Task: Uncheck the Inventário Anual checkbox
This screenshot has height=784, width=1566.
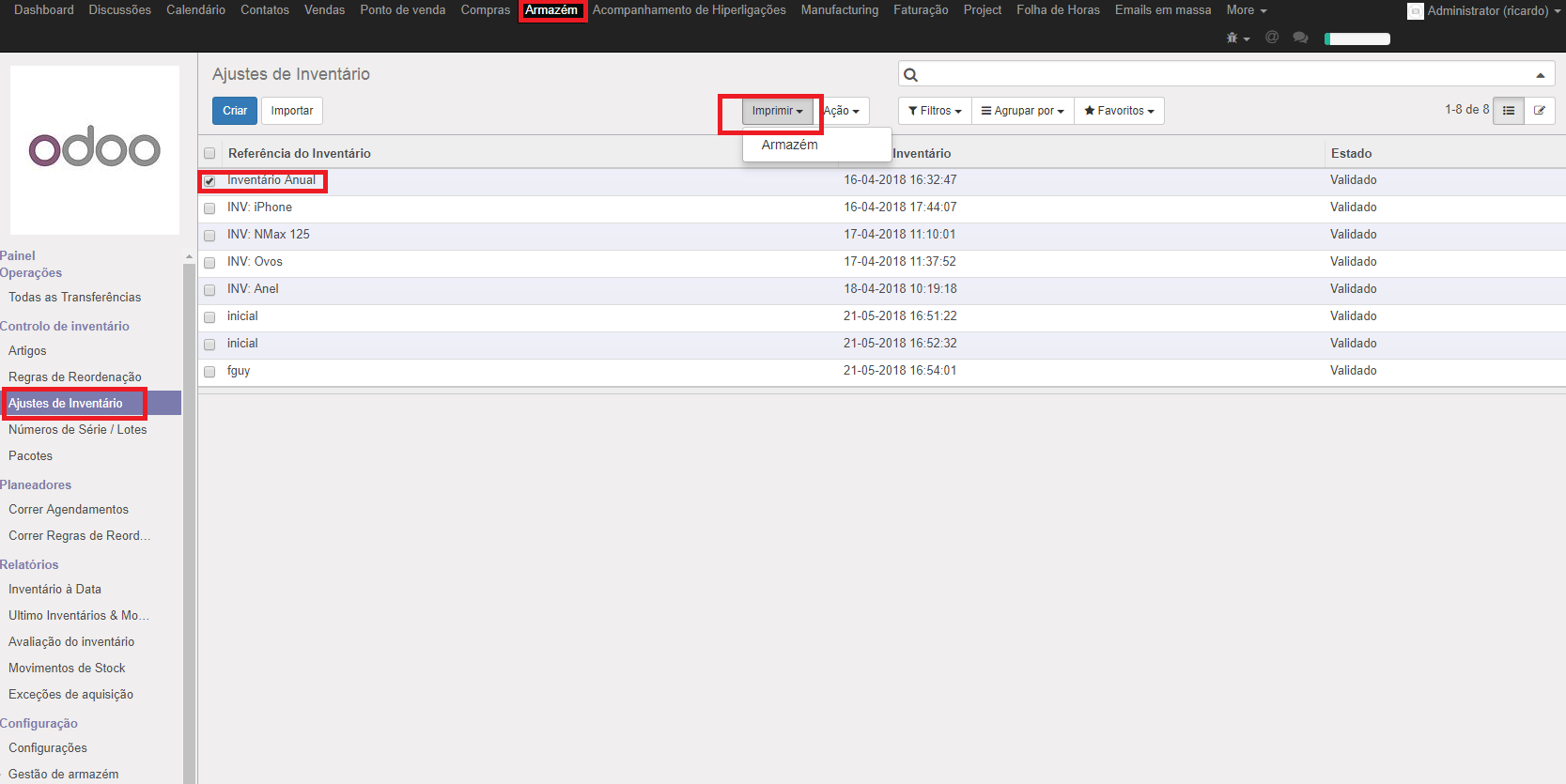Action: pyautogui.click(x=209, y=181)
